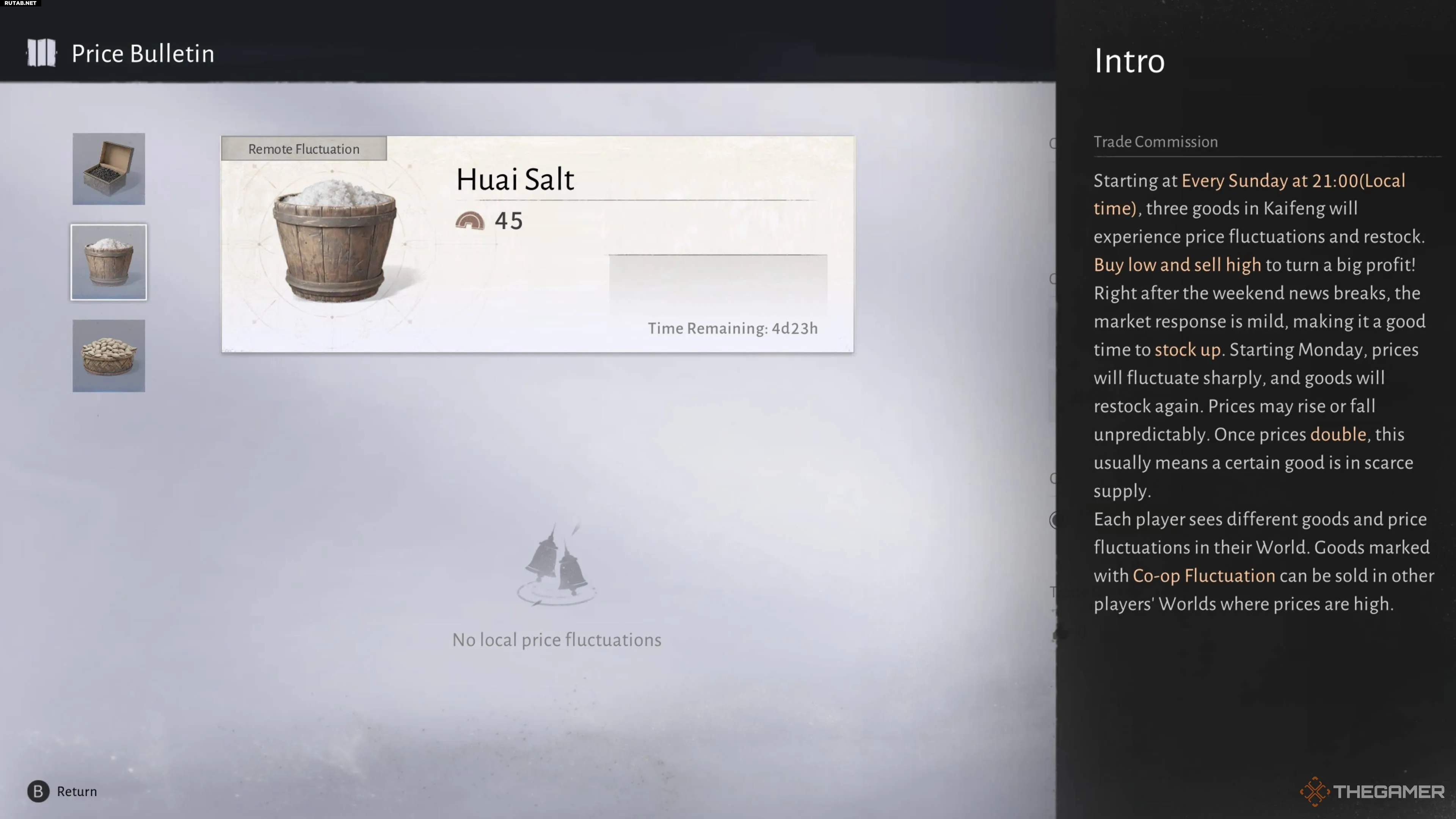Image resolution: width=1456 pixels, height=819 pixels.
Task: Click the Time Remaining 4d23h label
Action: (733, 328)
